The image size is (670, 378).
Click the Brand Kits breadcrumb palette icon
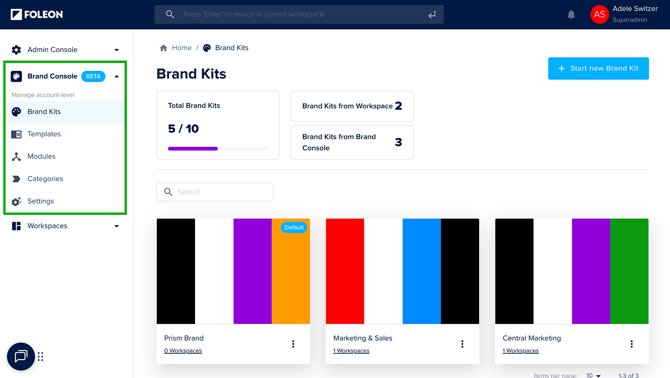207,48
